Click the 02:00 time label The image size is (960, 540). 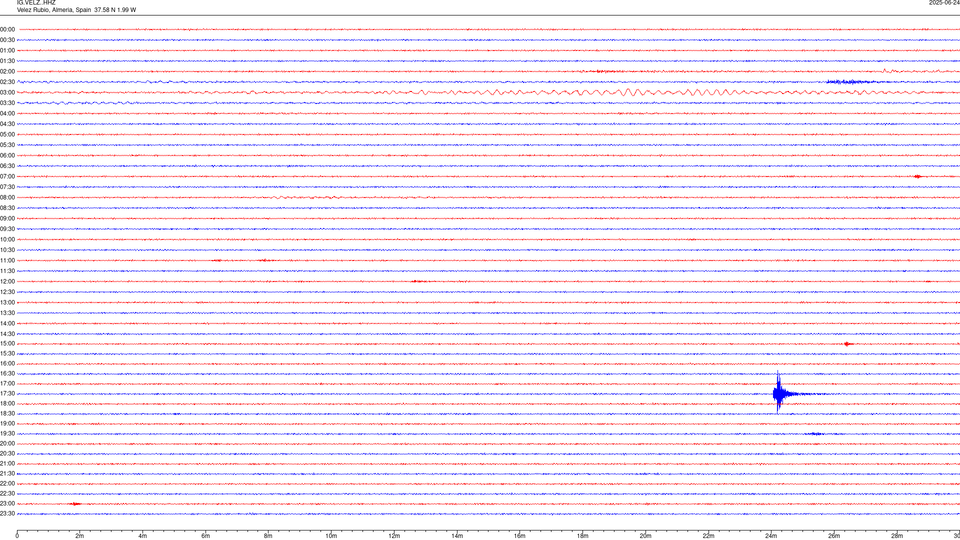[7, 71]
